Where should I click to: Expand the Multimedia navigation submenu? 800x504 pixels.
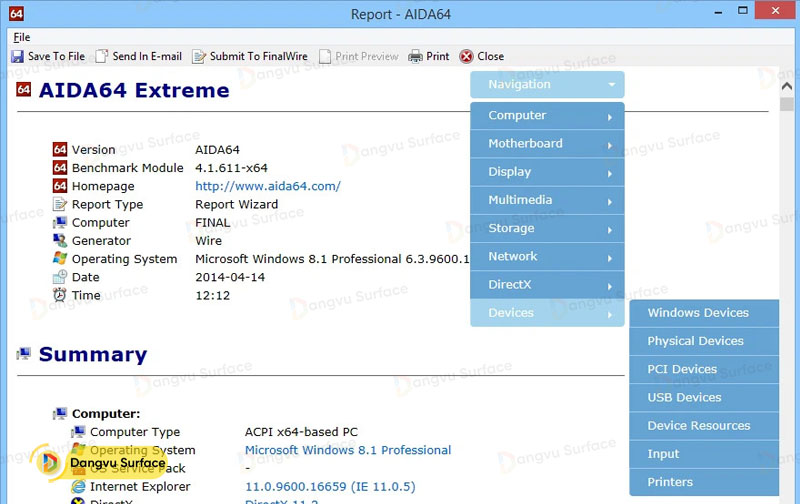point(547,200)
